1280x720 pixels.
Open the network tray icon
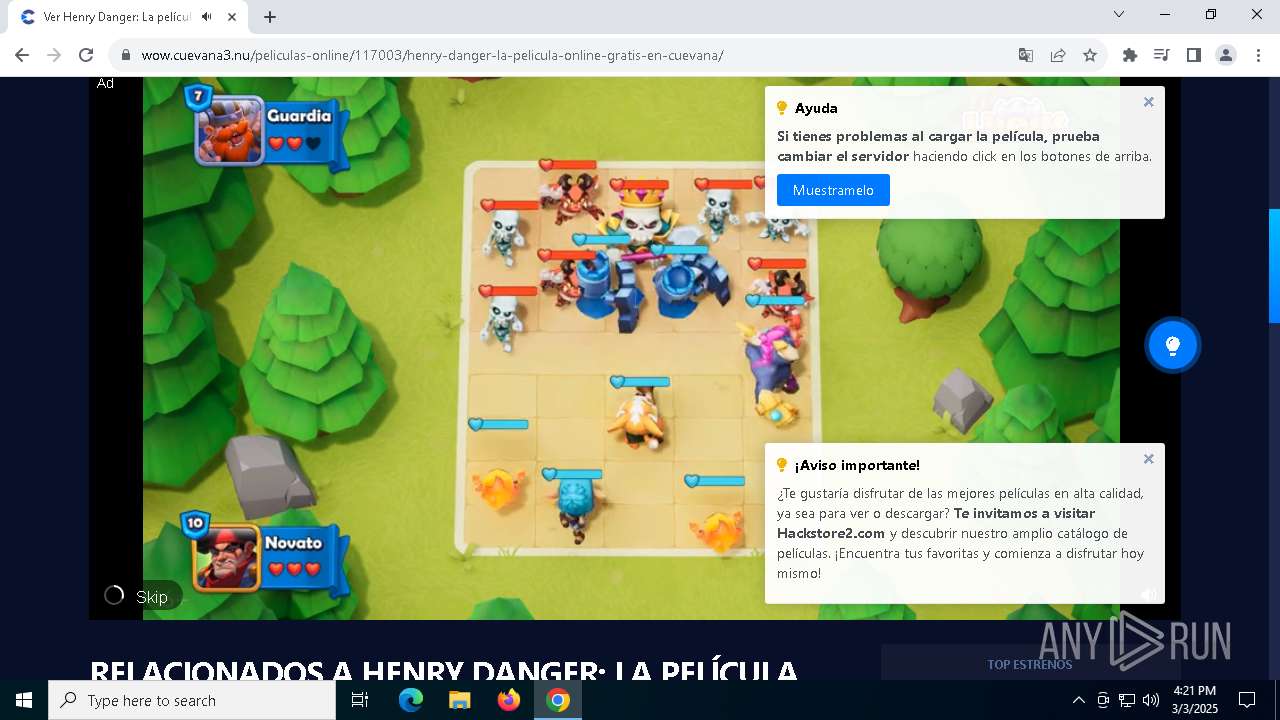1127,700
